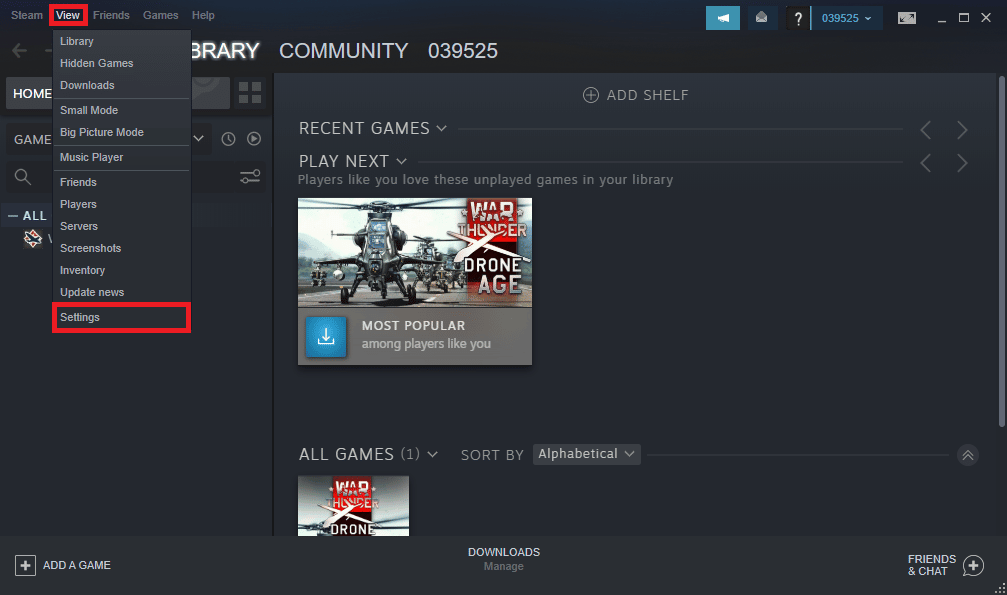Collapse shelf with double chevron up icon
1007x595 pixels.
tap(968, 455)
